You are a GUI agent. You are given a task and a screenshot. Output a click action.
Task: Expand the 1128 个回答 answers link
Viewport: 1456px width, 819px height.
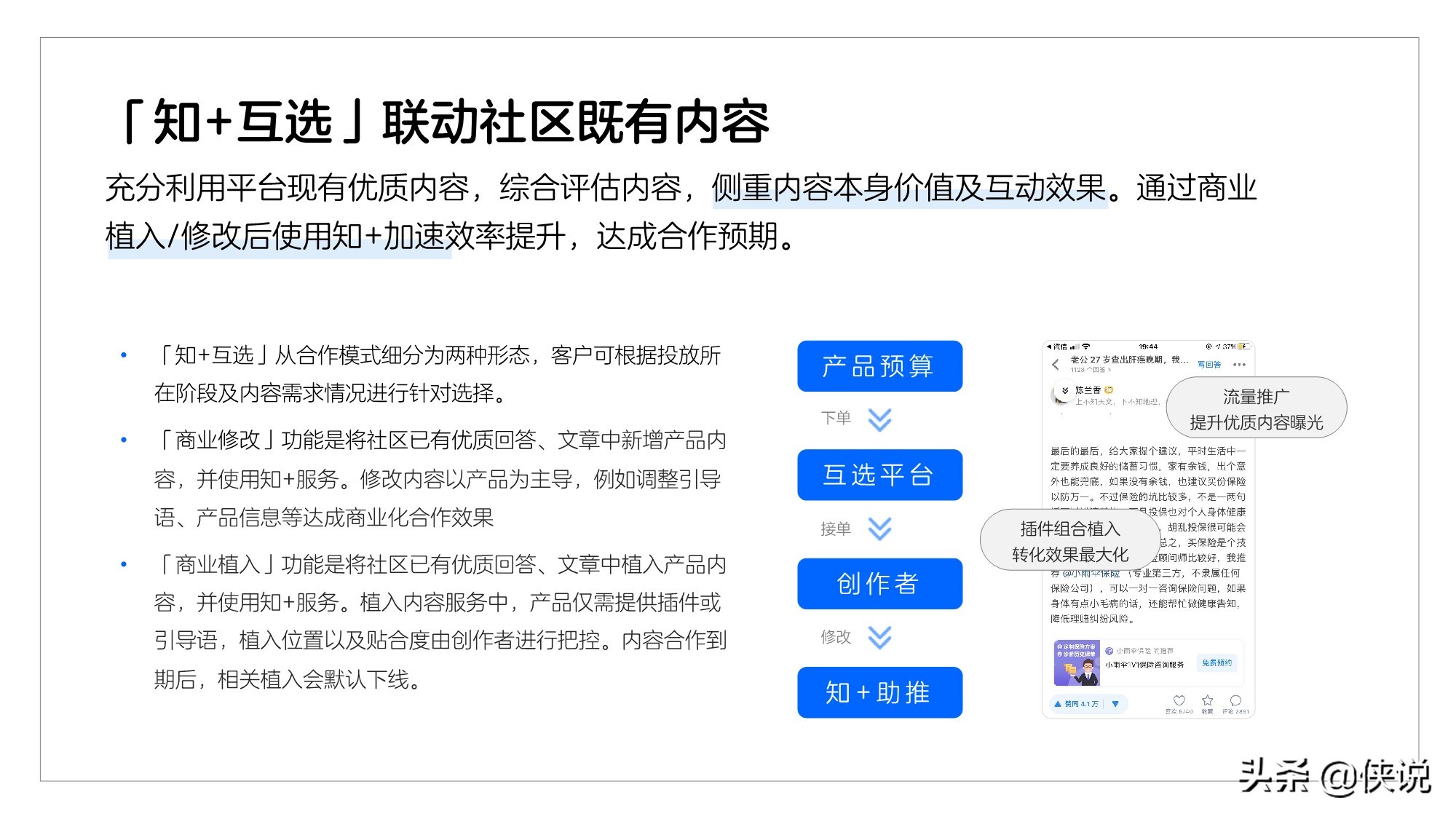(1090, 370)
